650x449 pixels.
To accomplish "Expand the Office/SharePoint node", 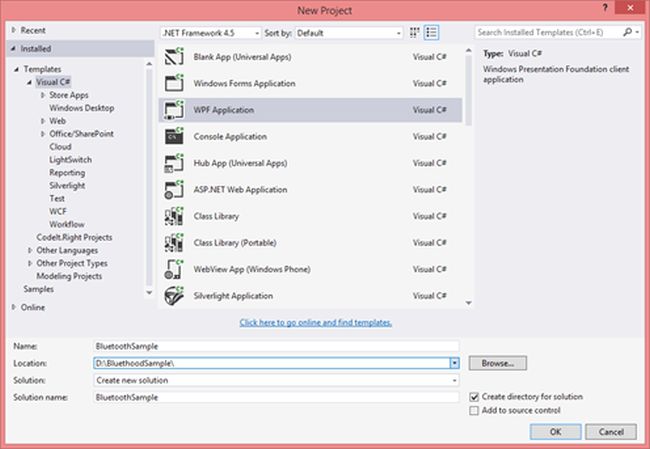I will (x=43, y=134).
